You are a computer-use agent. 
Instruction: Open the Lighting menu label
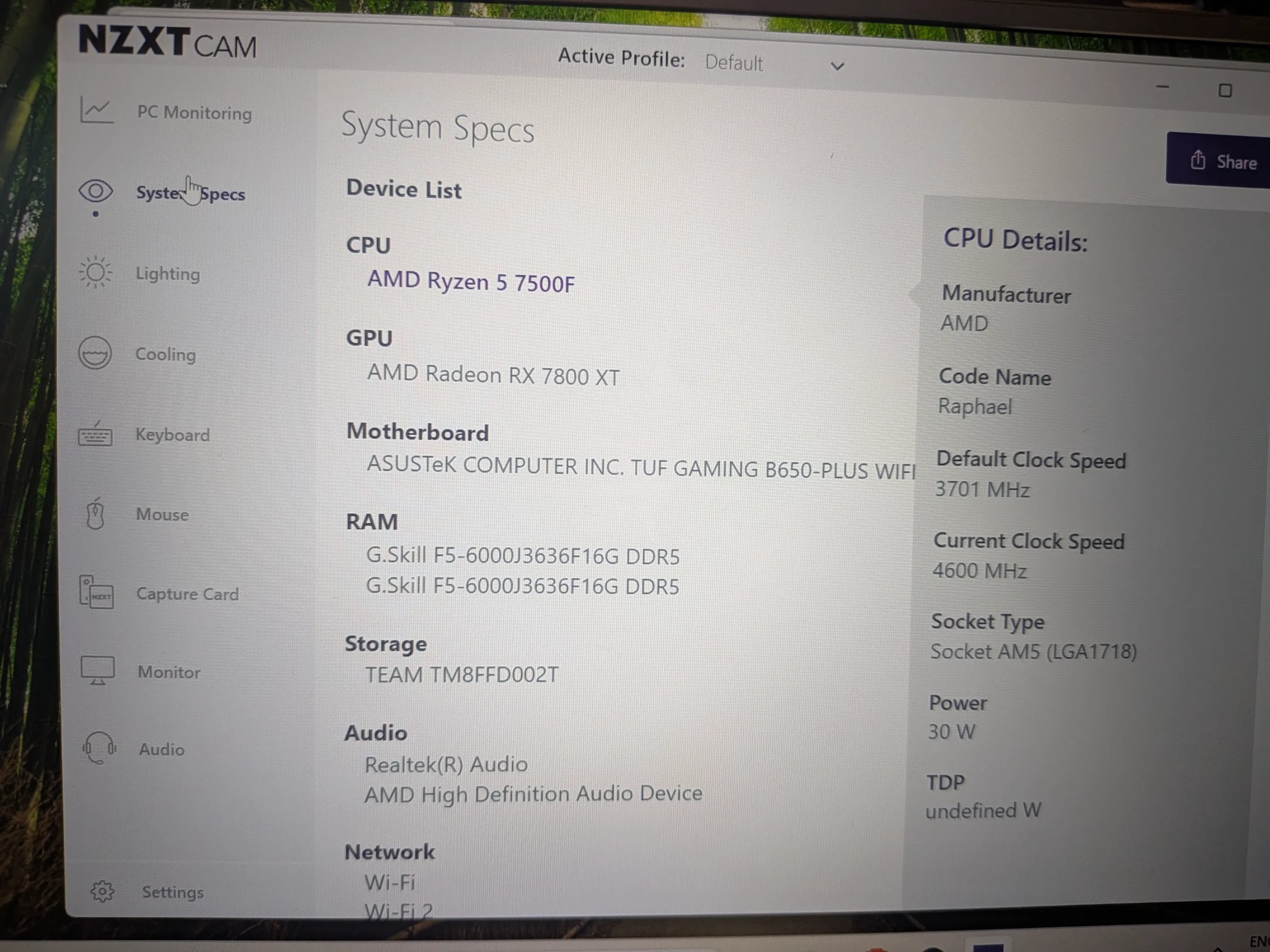167,274
